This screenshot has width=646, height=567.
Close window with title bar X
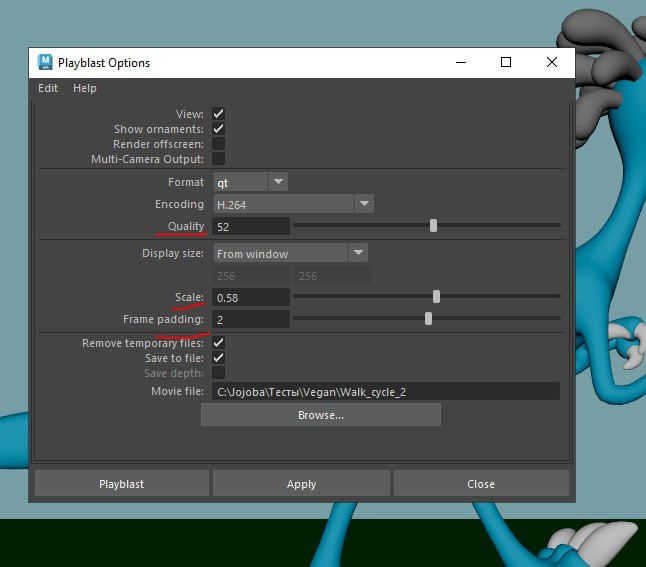tap(552, 63)
